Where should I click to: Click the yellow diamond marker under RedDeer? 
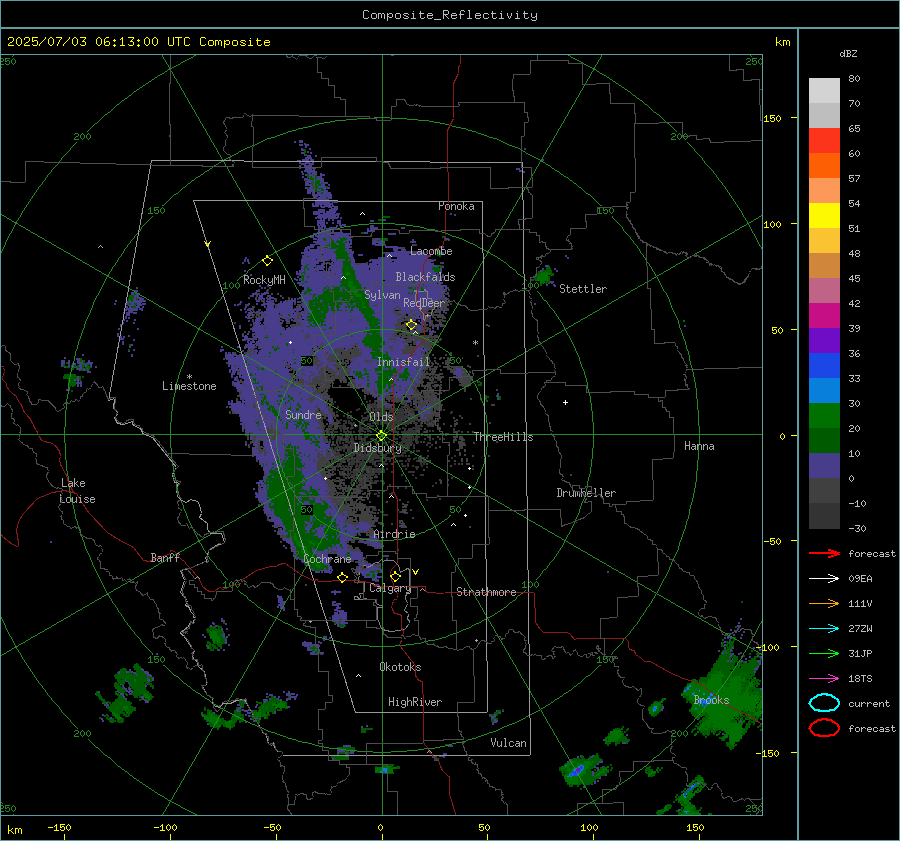(x=412, y=325)
